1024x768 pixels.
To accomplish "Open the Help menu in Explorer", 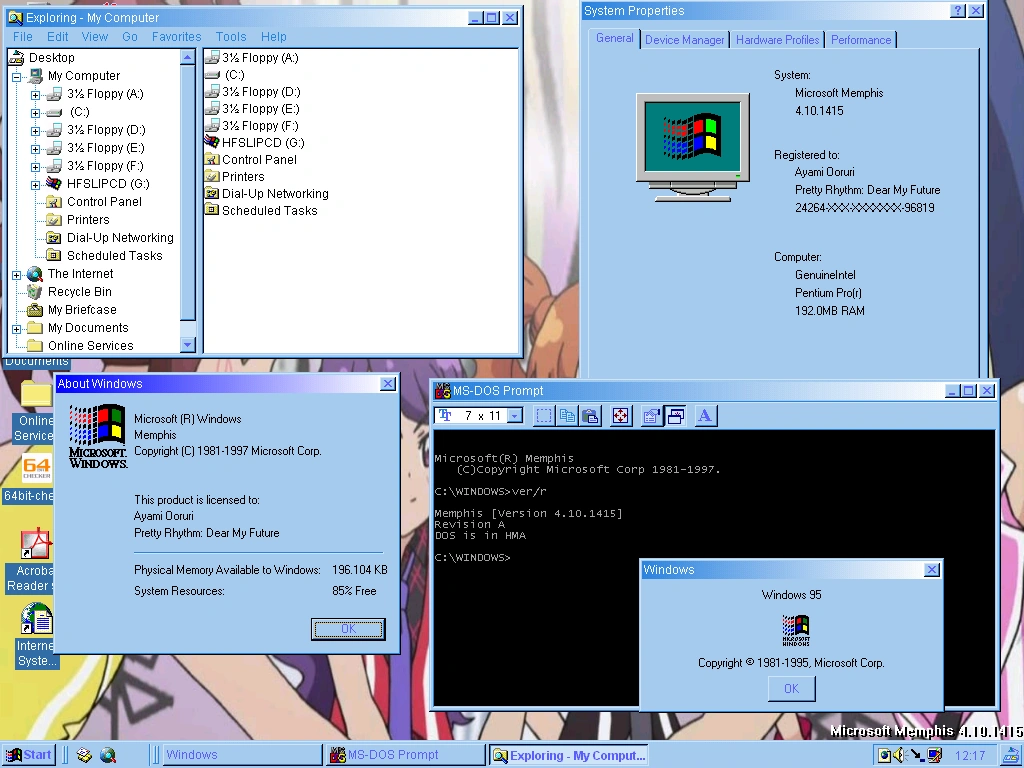I will click(274, 37).
